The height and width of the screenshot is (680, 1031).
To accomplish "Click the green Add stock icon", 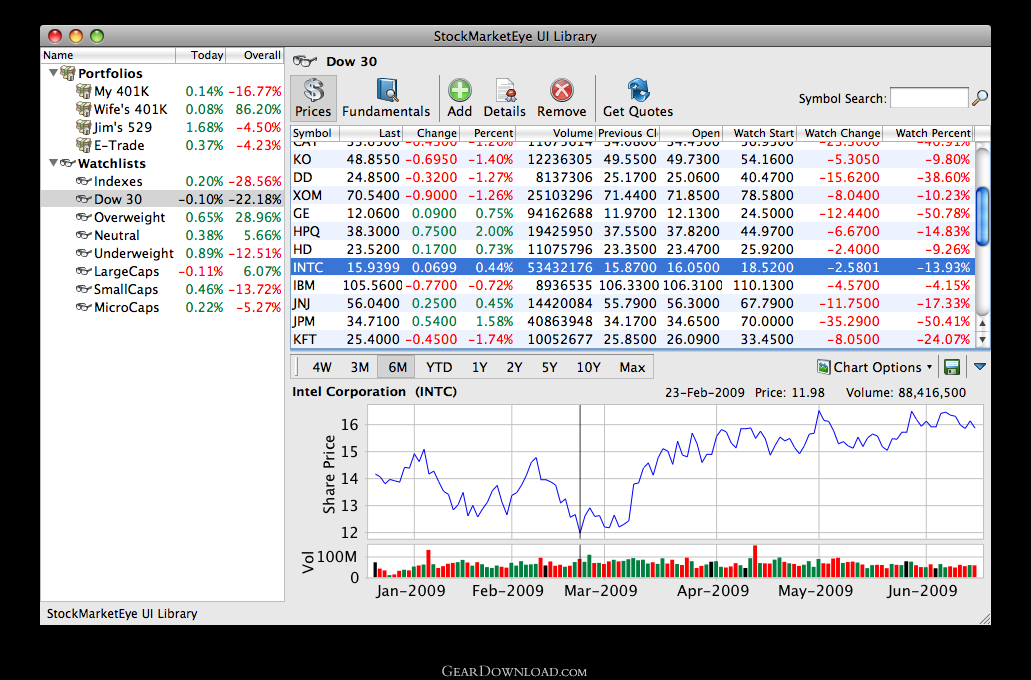I will [460, 90].
